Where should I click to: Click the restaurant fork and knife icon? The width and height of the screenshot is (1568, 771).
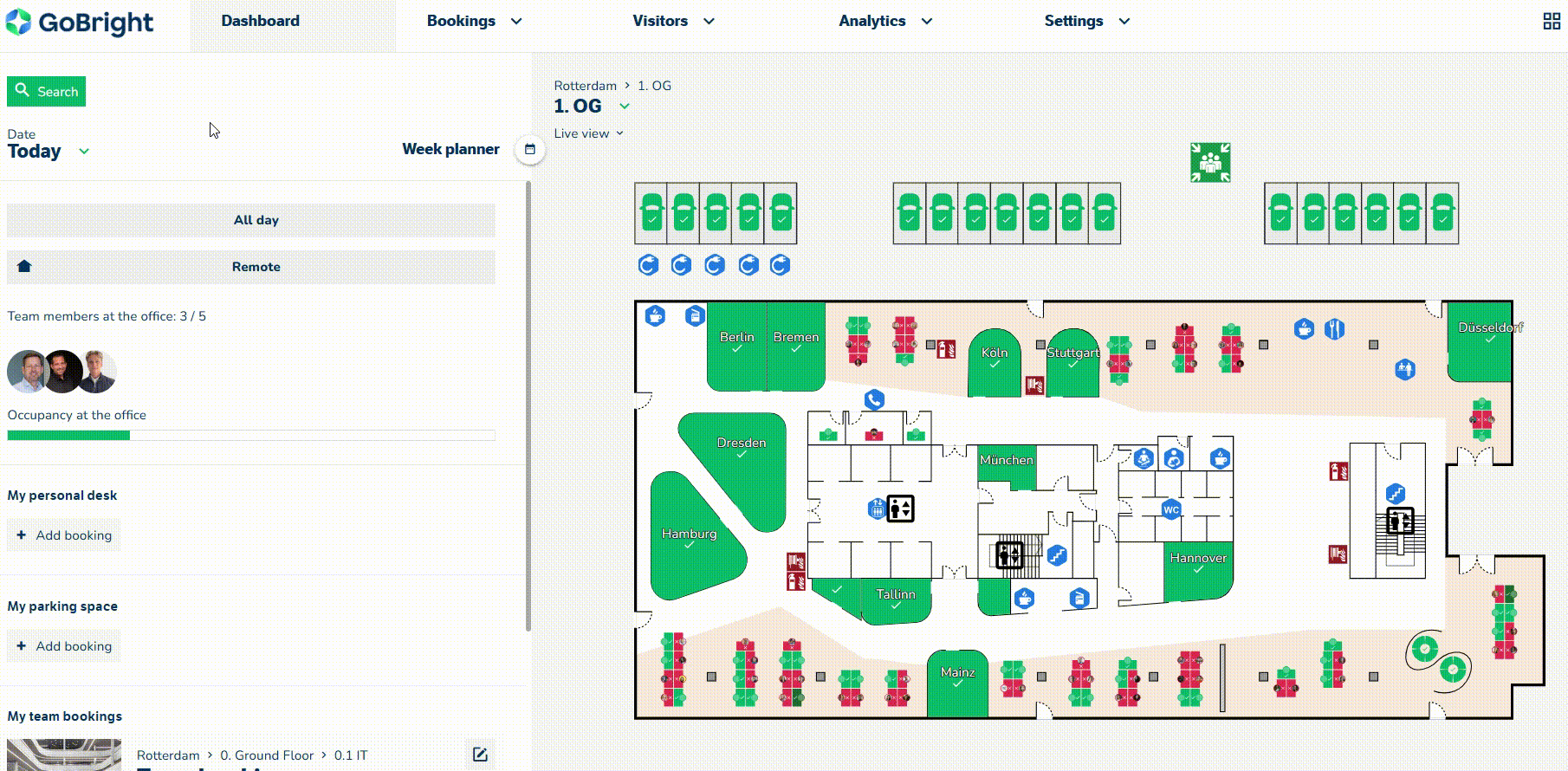(1334, 329)
